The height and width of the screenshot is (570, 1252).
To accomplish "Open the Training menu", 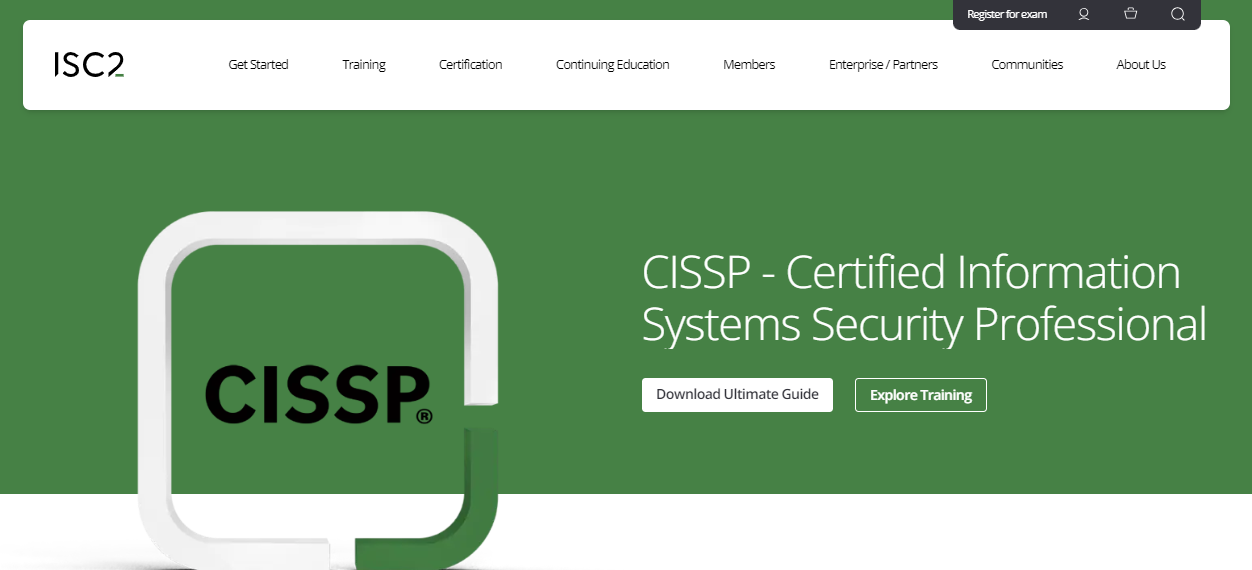I will pyautogui.click(x=364, y=65).
